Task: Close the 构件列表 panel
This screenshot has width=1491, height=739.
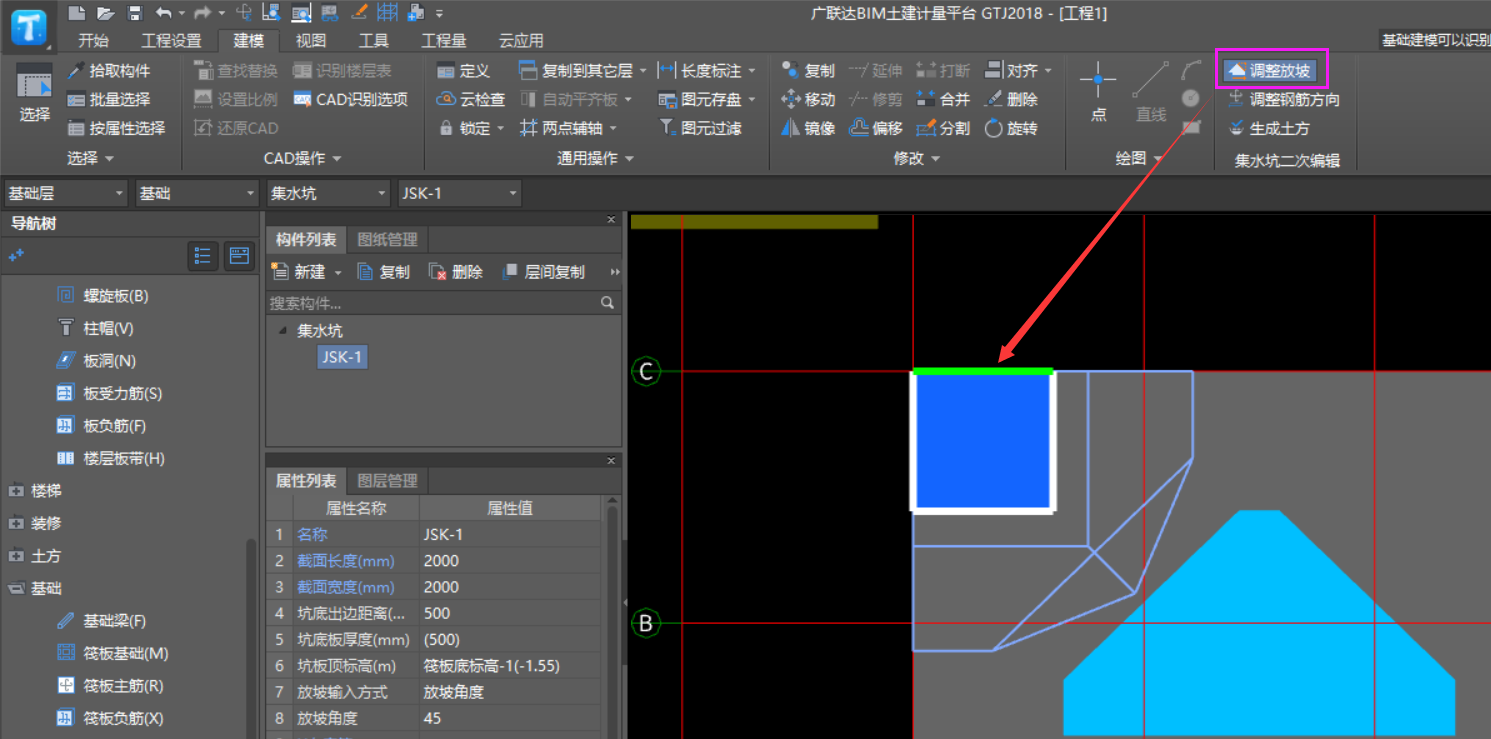Action: [611, 219]
